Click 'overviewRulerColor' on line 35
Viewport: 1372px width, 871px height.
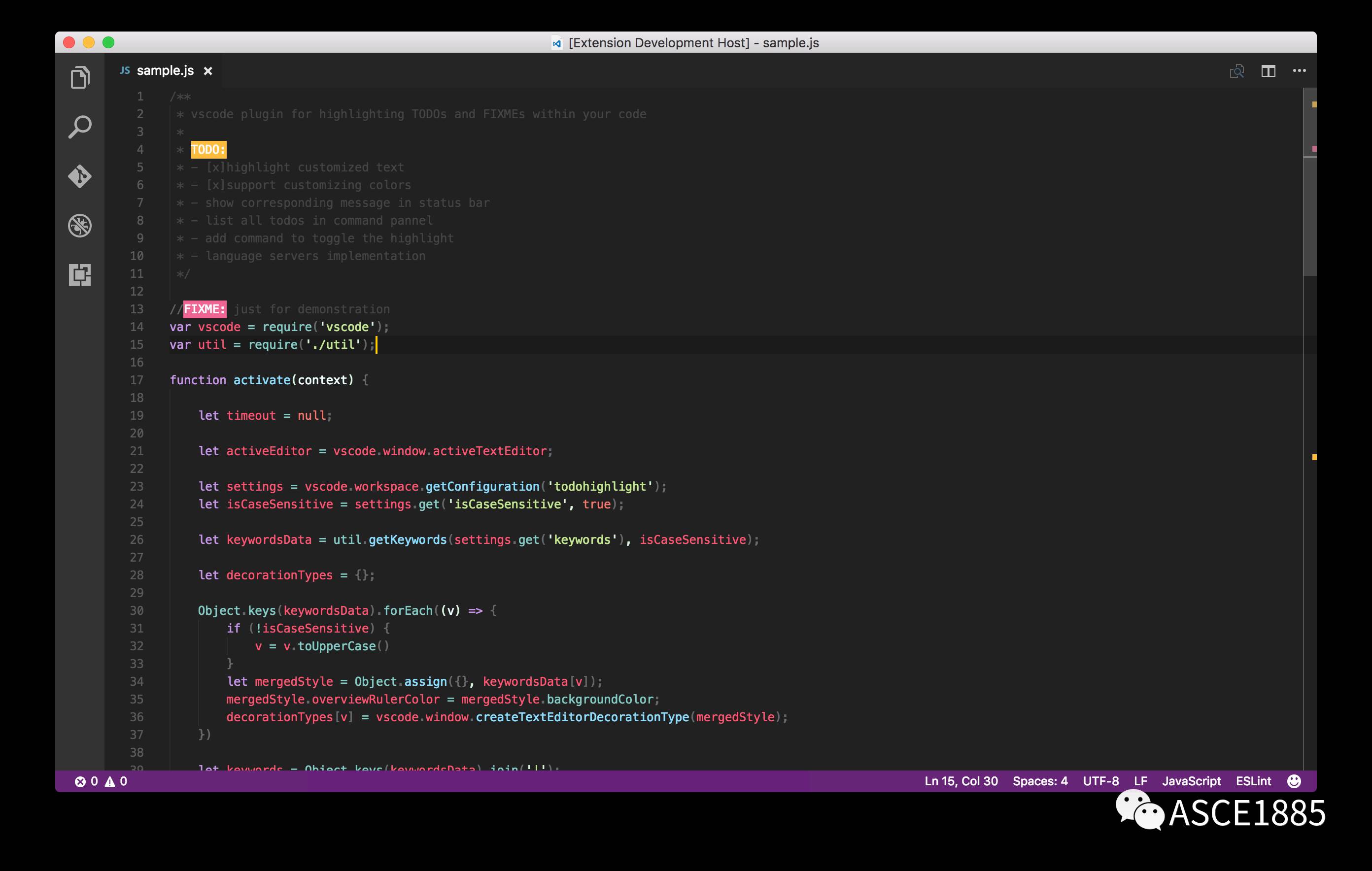(376, 699)
